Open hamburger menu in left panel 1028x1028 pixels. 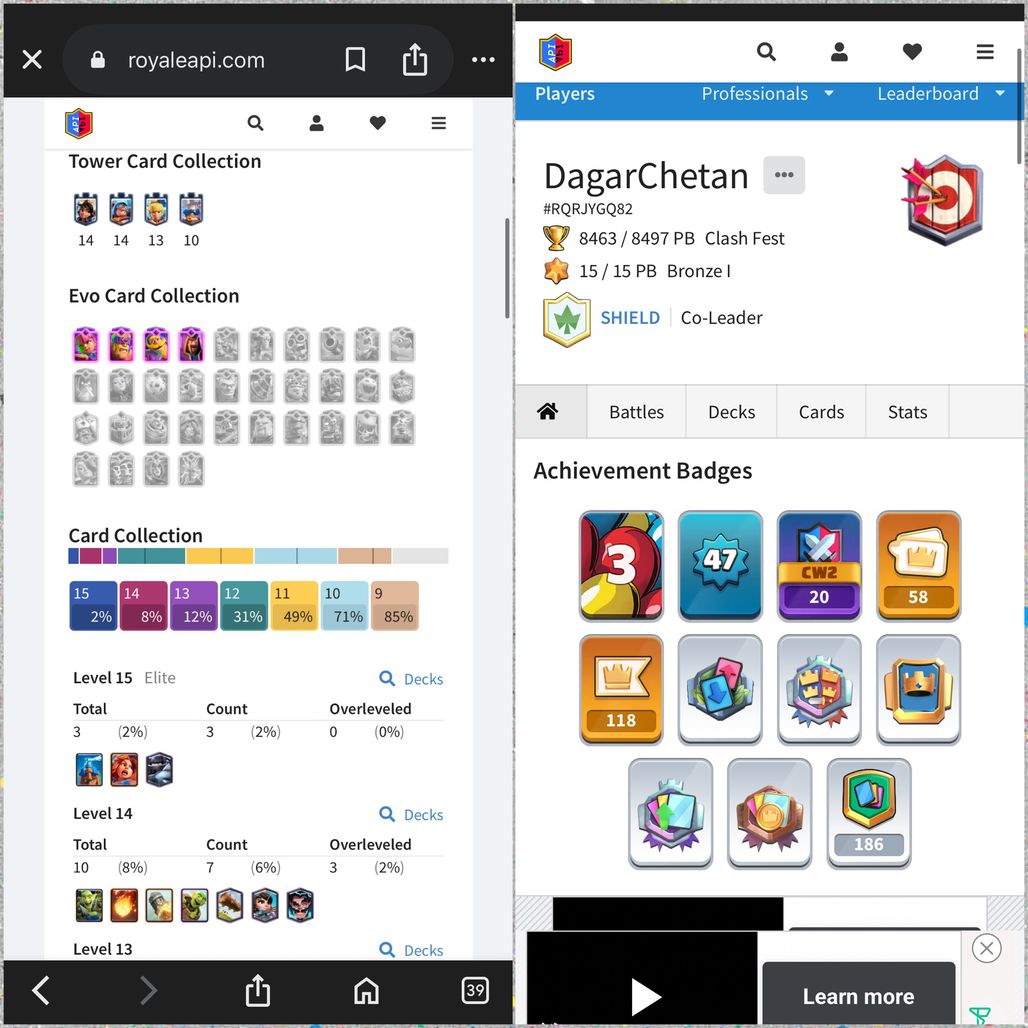coord(439,123)
